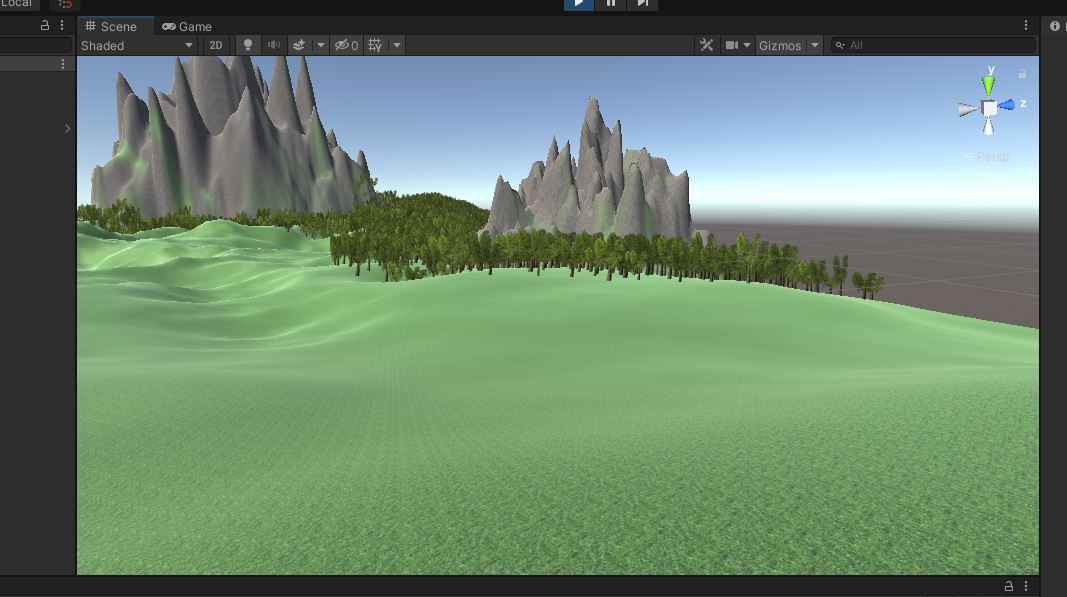Toggle scene audio with the speaker icon

tap(273, 45)
